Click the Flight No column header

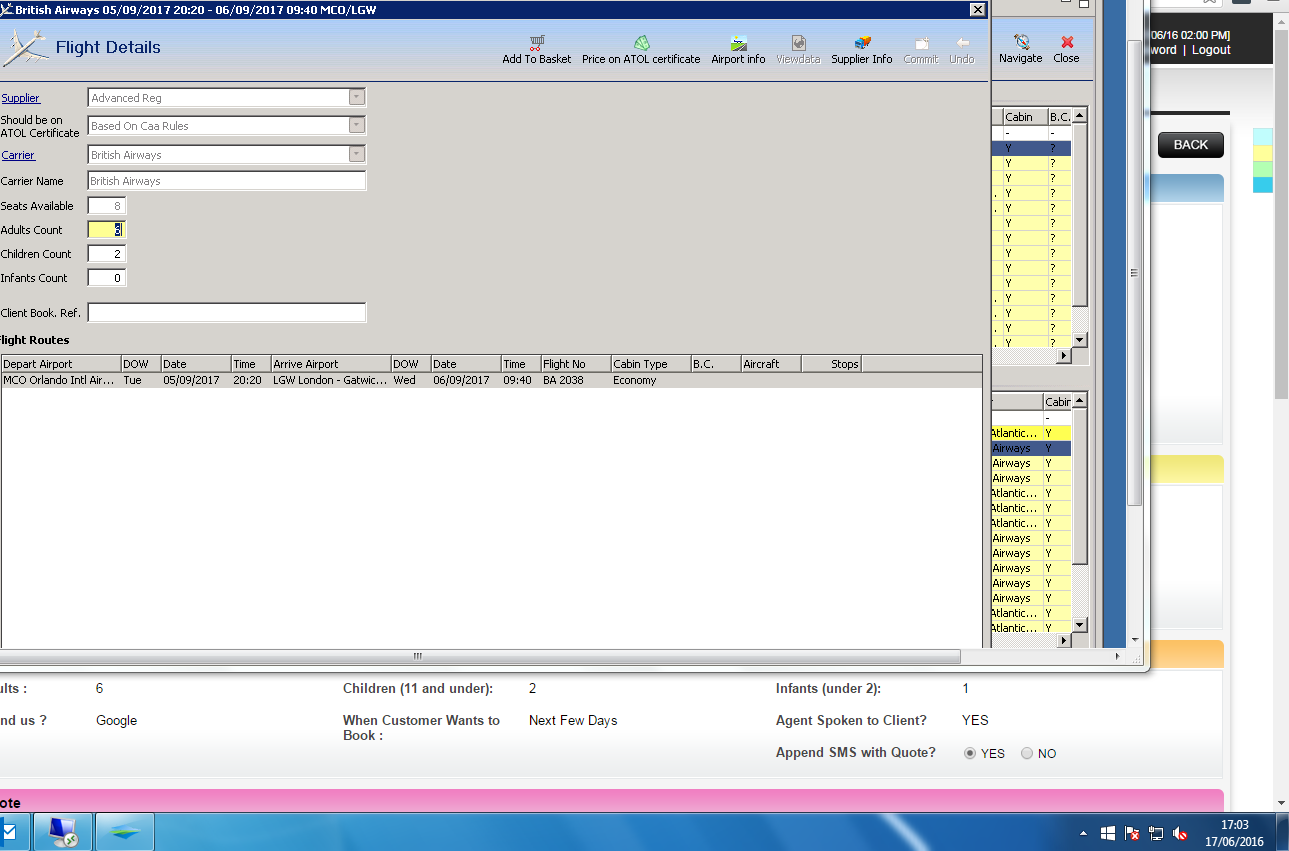(x=576, y=364)
